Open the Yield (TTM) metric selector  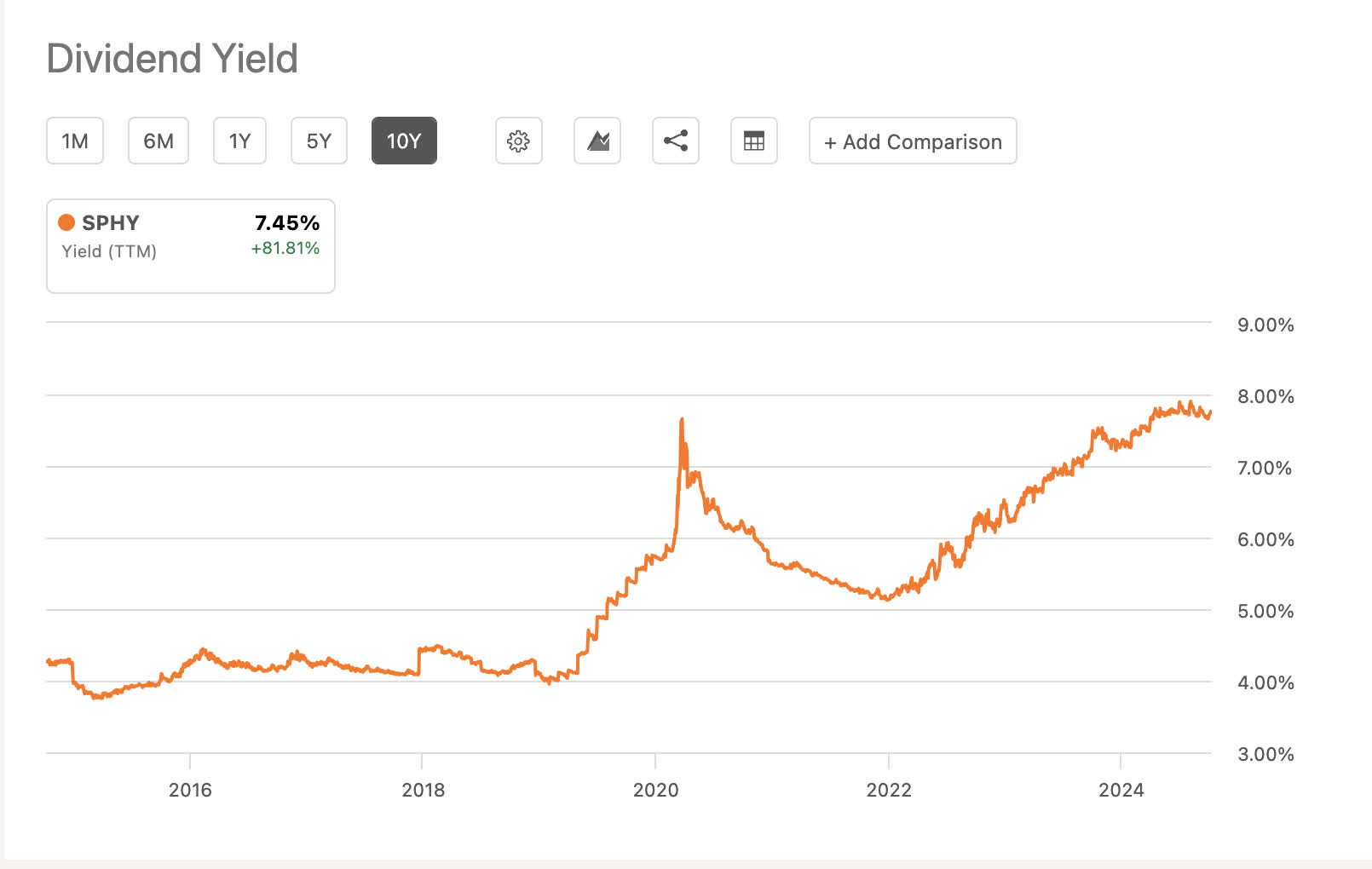[108, 250]
